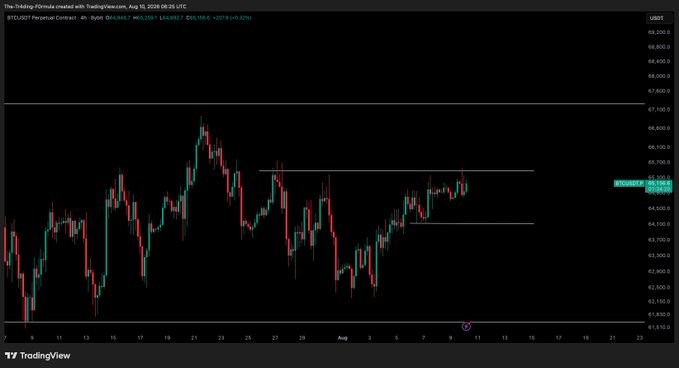Click the 64,100.0 price scale label

pyautogui.click(x=659, y=224)
